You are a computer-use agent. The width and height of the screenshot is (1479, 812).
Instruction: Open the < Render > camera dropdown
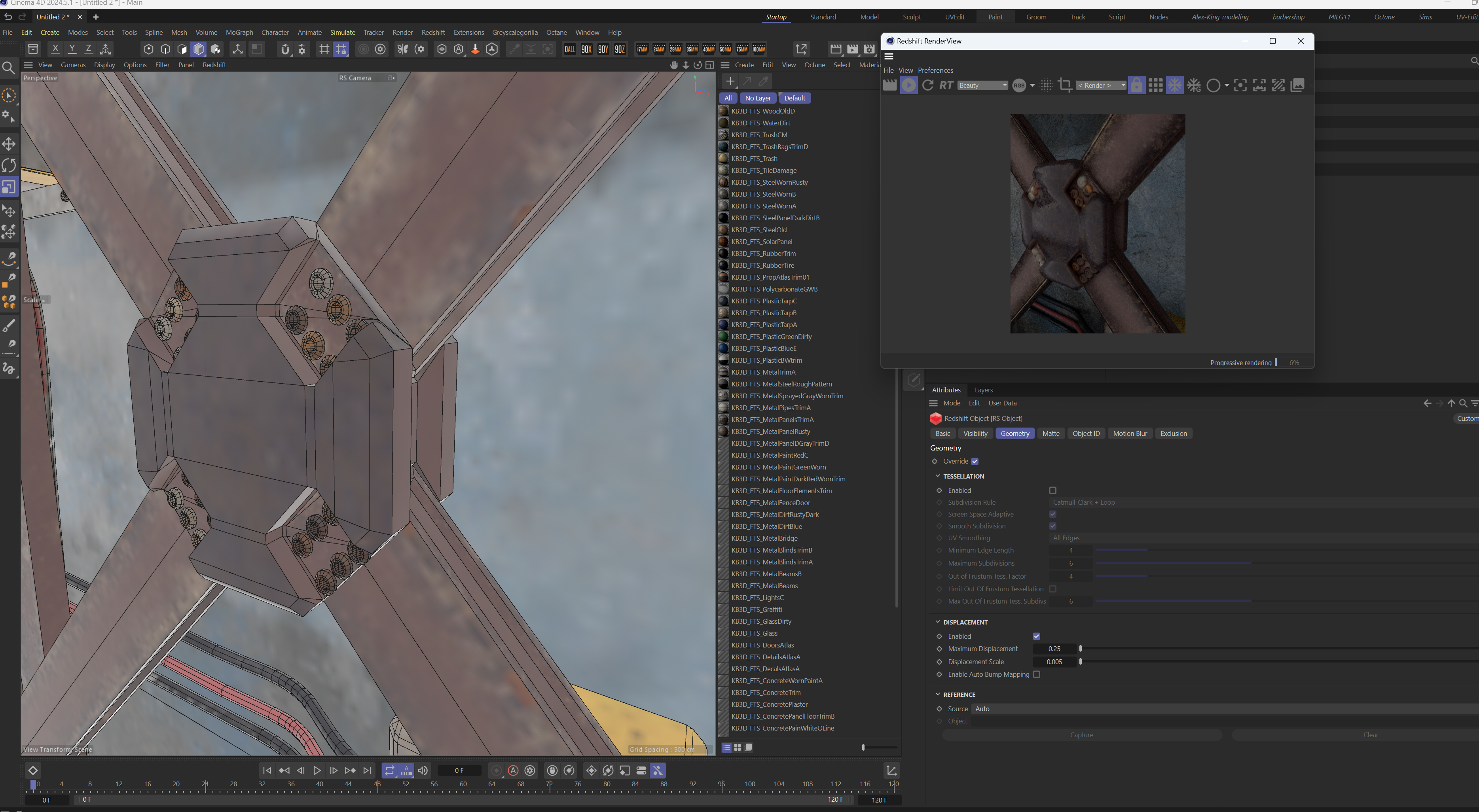click(x=1101, y=85)
